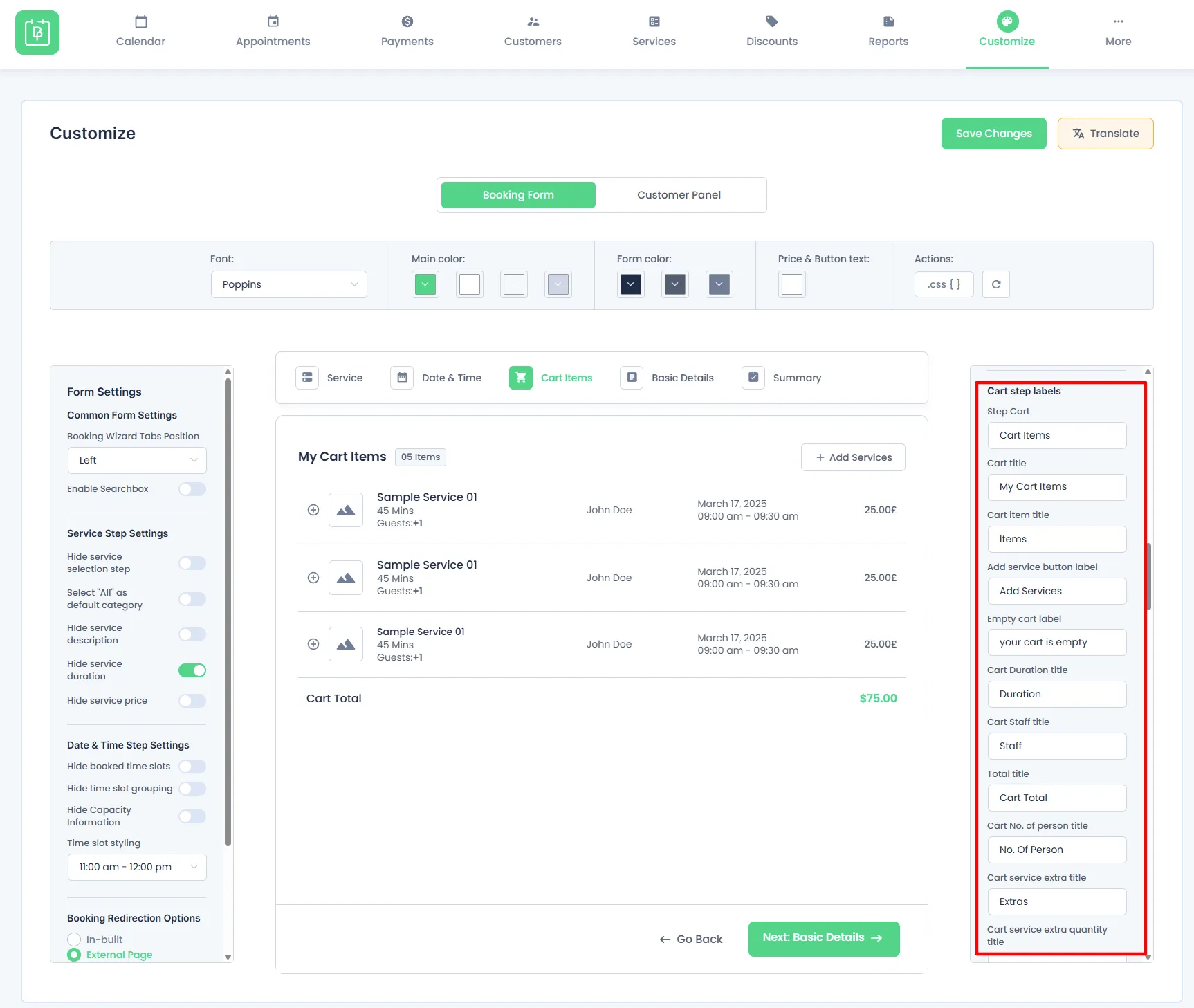This screenshot has height=1008, width=1194.
Task: Open the Calendar navigation icon
Action: [140, 21]
